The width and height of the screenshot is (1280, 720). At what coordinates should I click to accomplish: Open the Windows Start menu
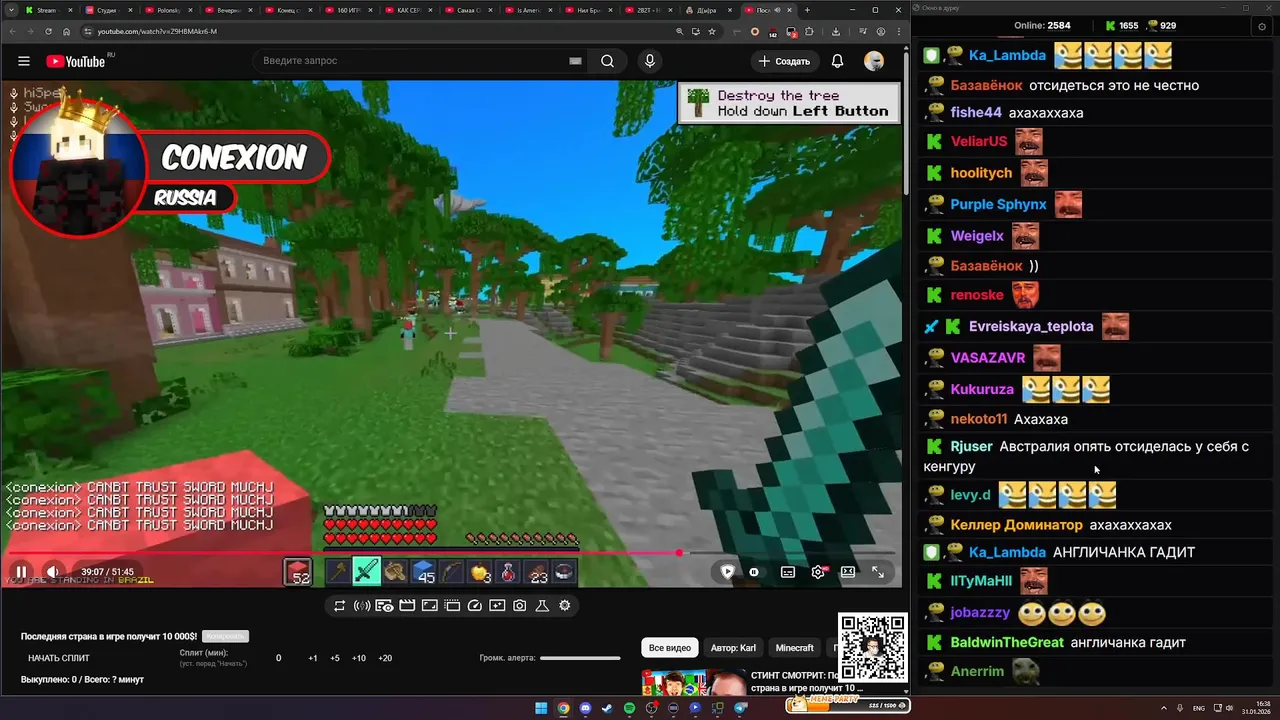[541, 708]
